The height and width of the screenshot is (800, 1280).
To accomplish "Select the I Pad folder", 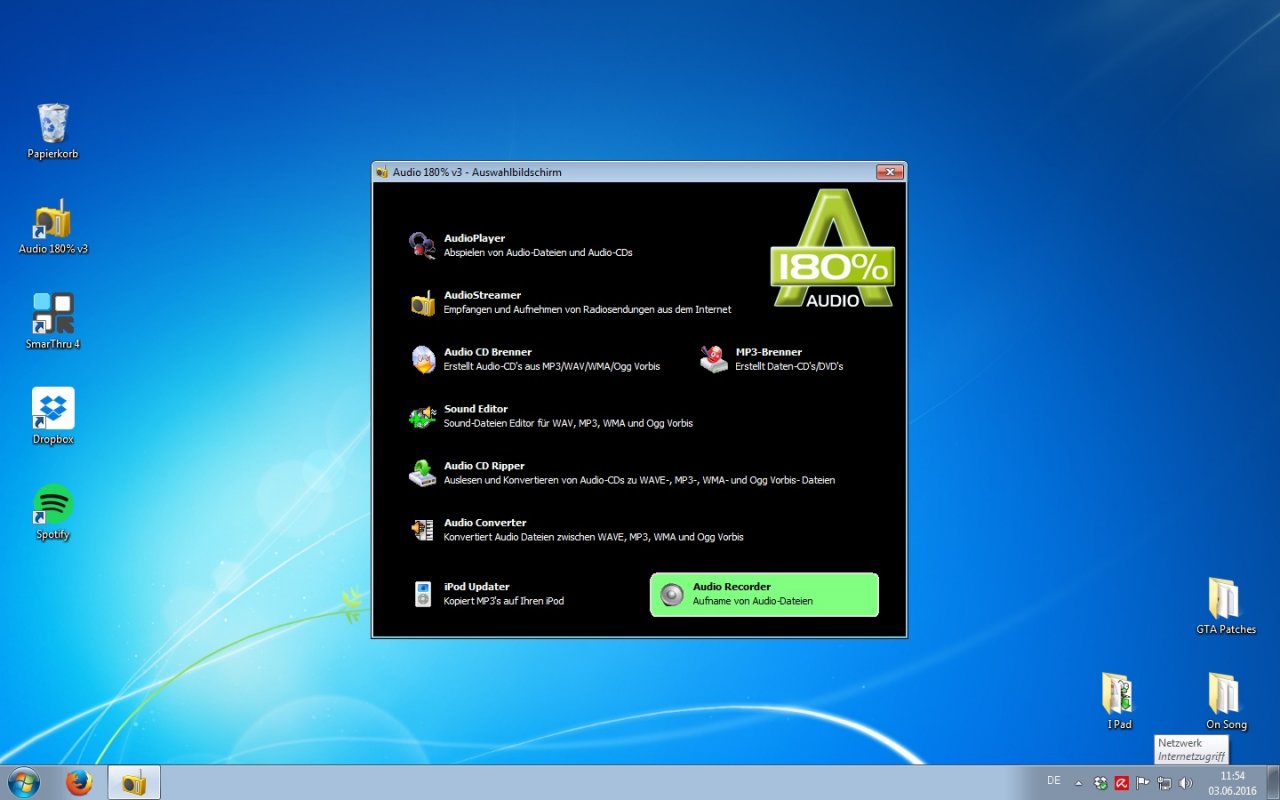I will pos(1120,701).
